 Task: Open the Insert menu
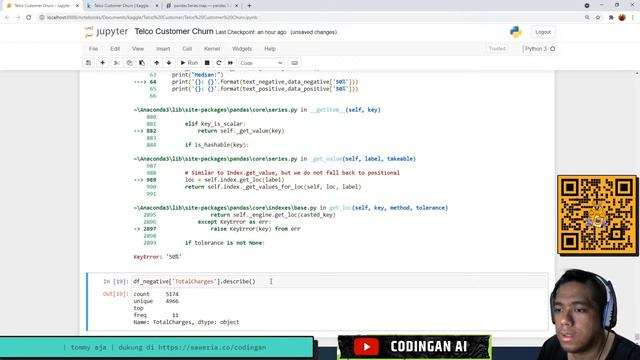pyautogui.click(x=163, y=49)
